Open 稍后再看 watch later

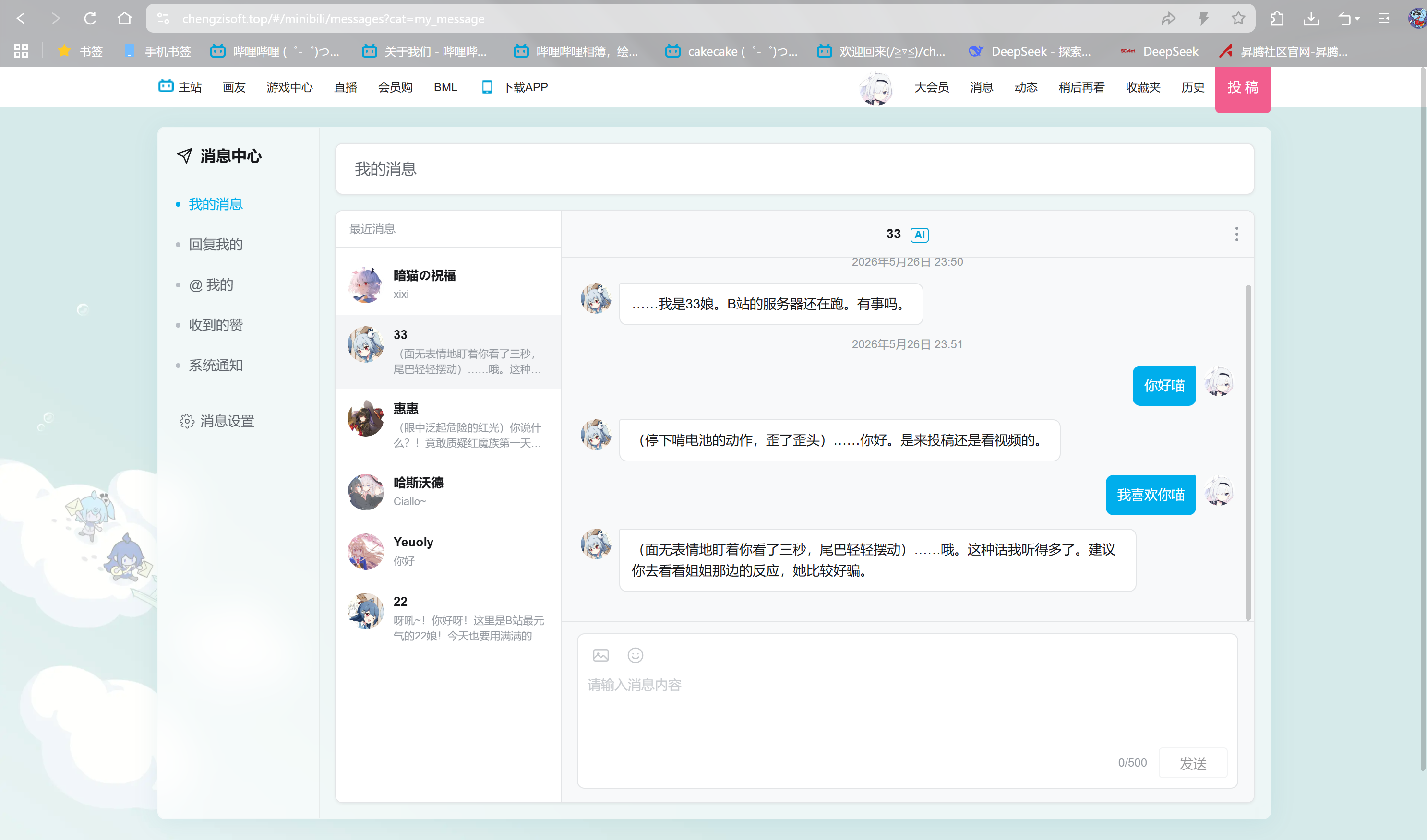point(1081,87)
